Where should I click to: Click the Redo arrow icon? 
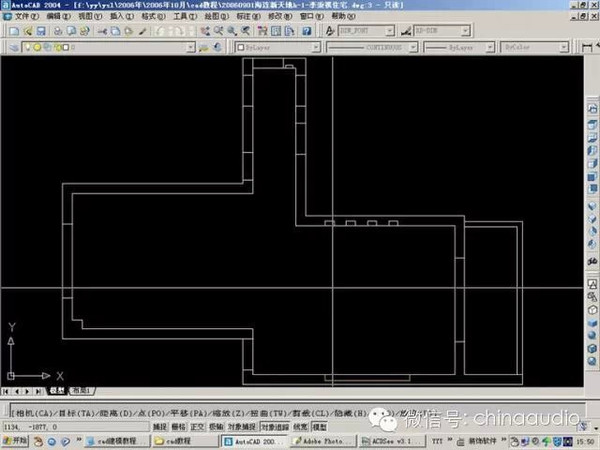coord(177,31)
